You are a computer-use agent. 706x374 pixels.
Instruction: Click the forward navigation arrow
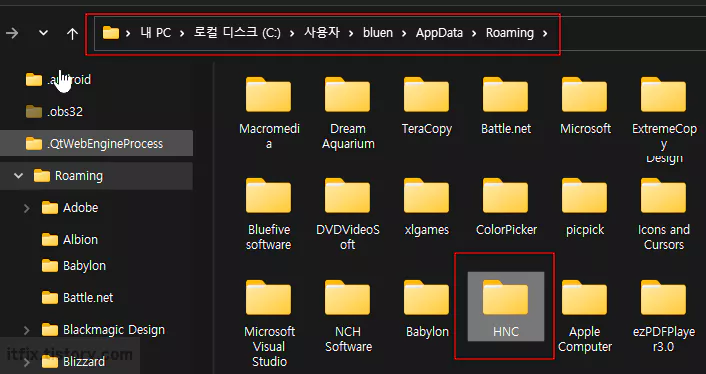tap(12, 33)
